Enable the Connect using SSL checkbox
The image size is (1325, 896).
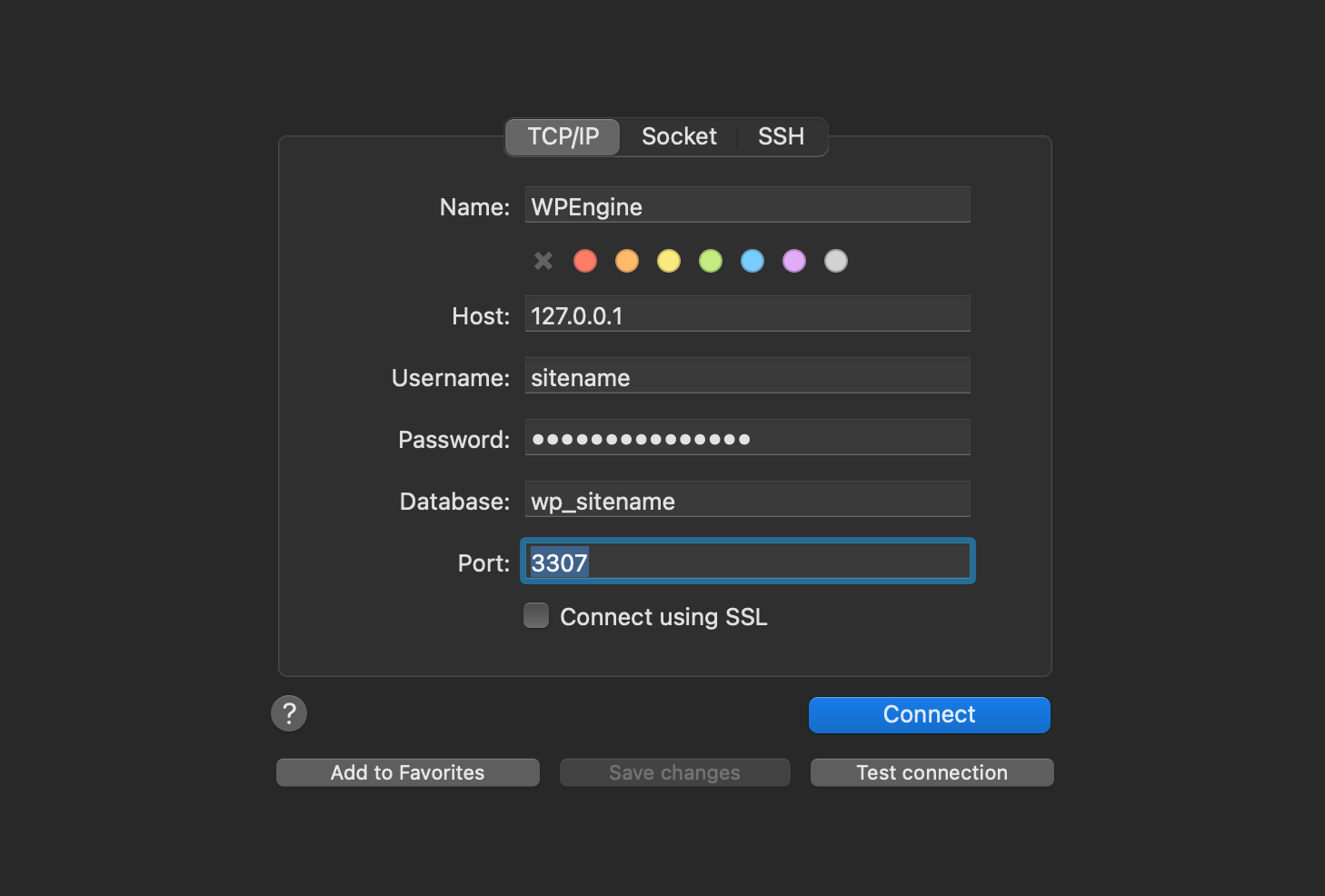(x=535, y=615)
